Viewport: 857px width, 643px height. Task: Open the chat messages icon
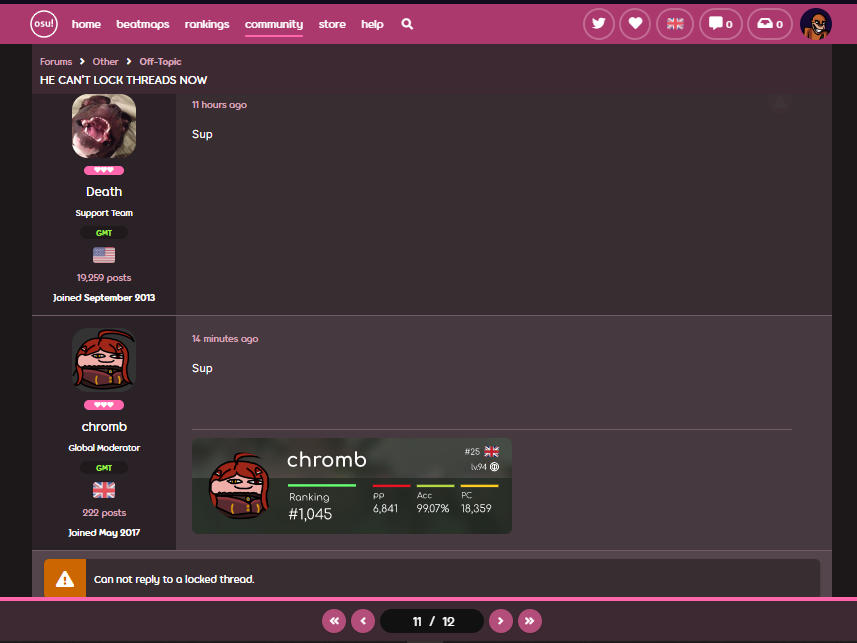(x=721, y=24)
